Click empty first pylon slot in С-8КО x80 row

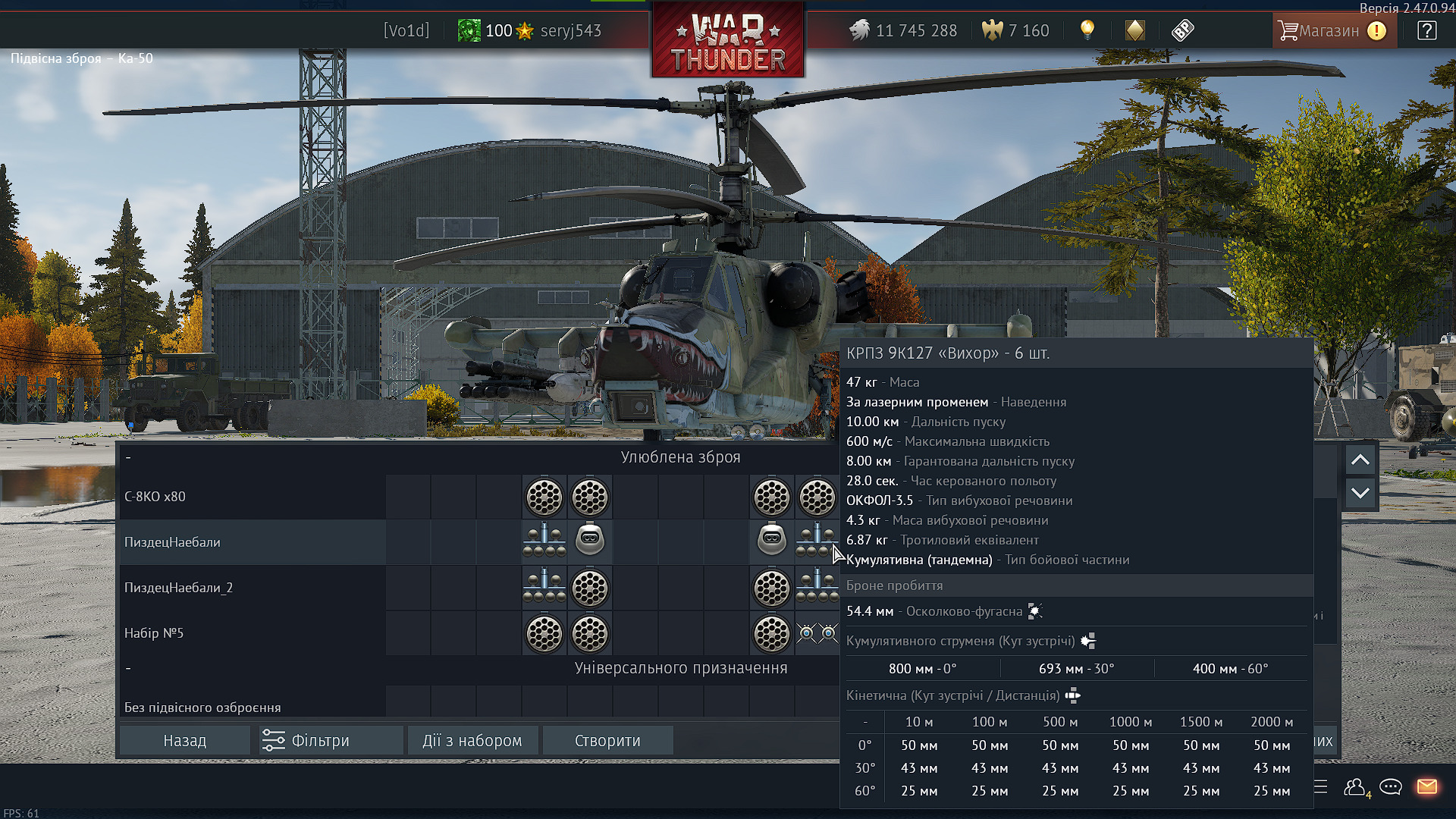408,497
